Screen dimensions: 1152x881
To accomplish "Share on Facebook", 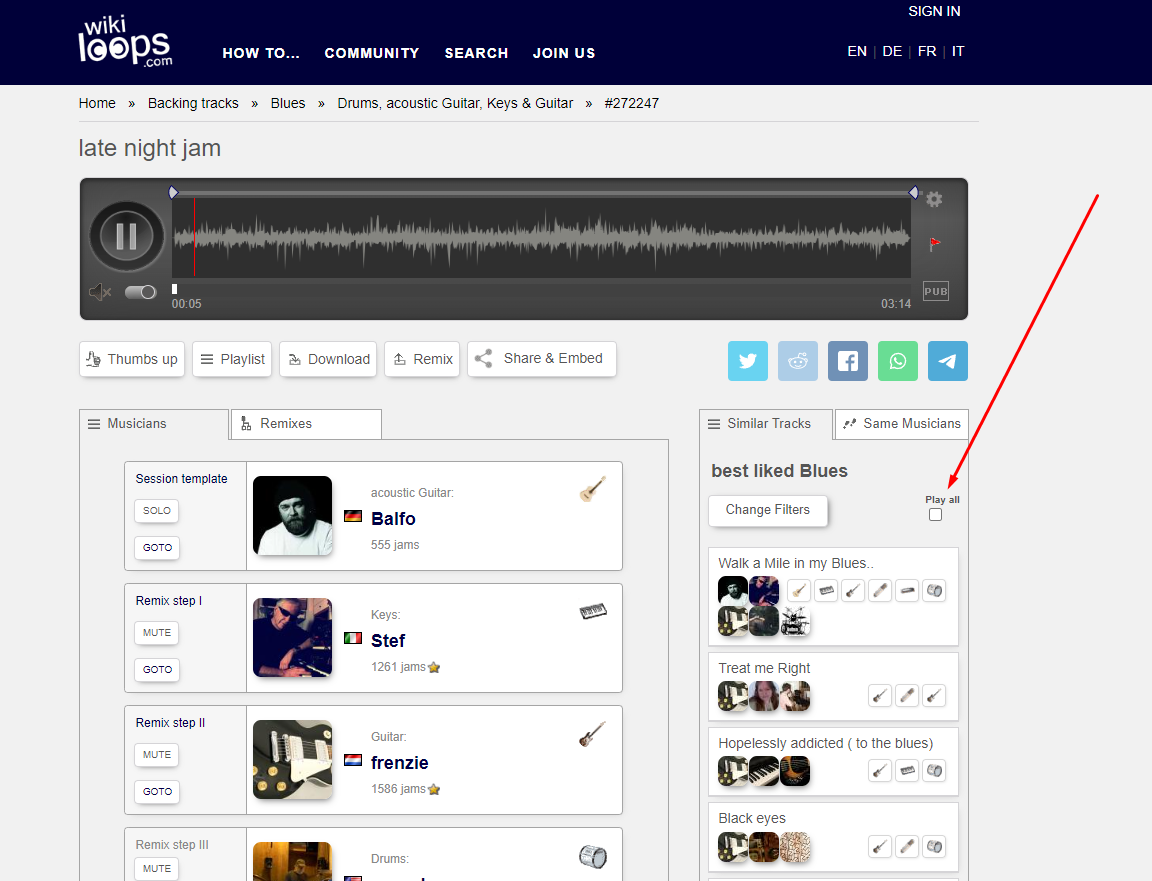I will point(848,361).
